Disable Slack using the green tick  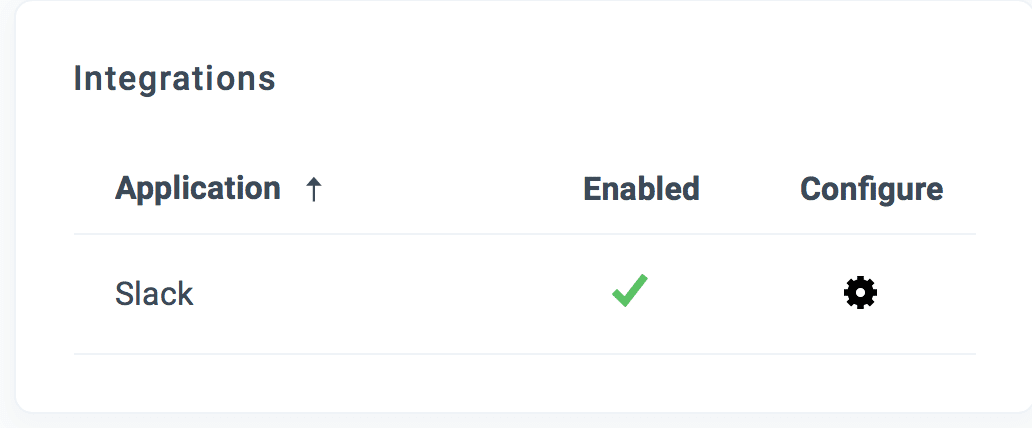pos(630,291)
